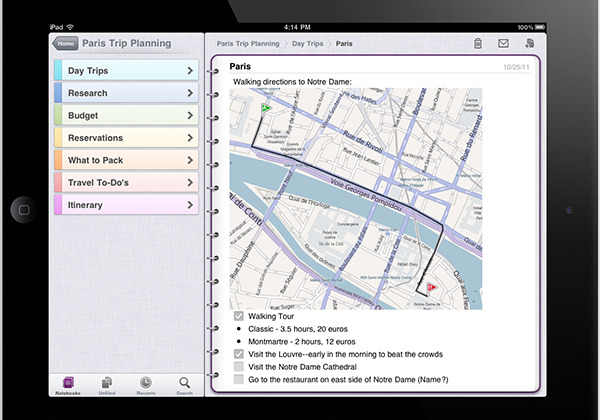Screen dimensions: 600x420
Task: Open Search with magnifier icon
Action: (185, 384)
